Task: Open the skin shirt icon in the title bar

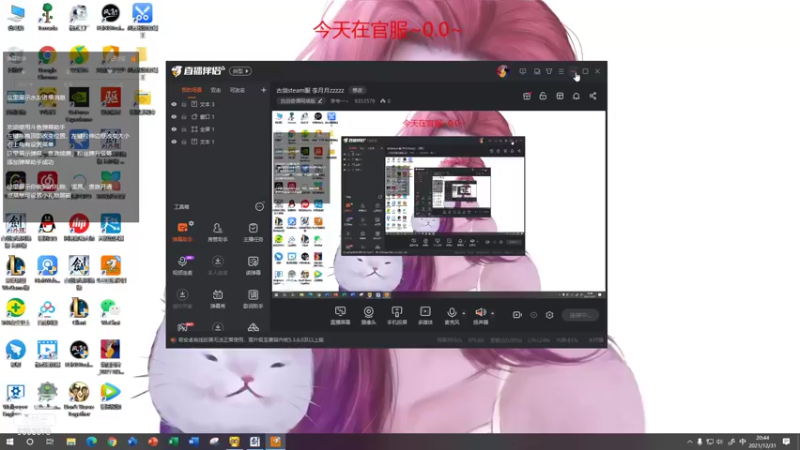Action: 549,71
